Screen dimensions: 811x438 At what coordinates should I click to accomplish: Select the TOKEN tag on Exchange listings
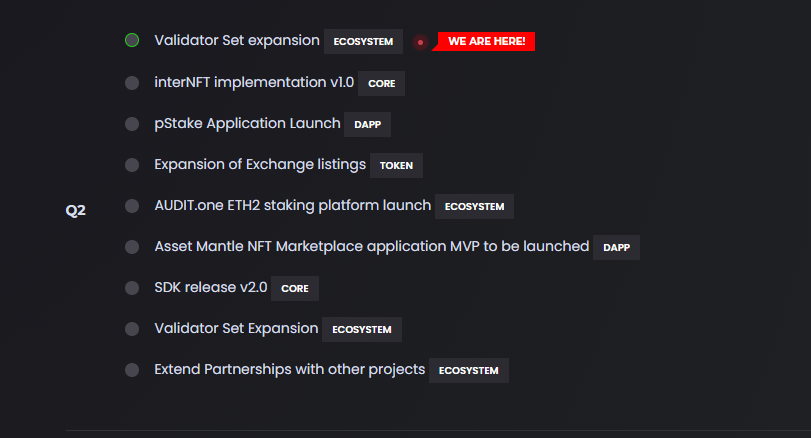396,166
